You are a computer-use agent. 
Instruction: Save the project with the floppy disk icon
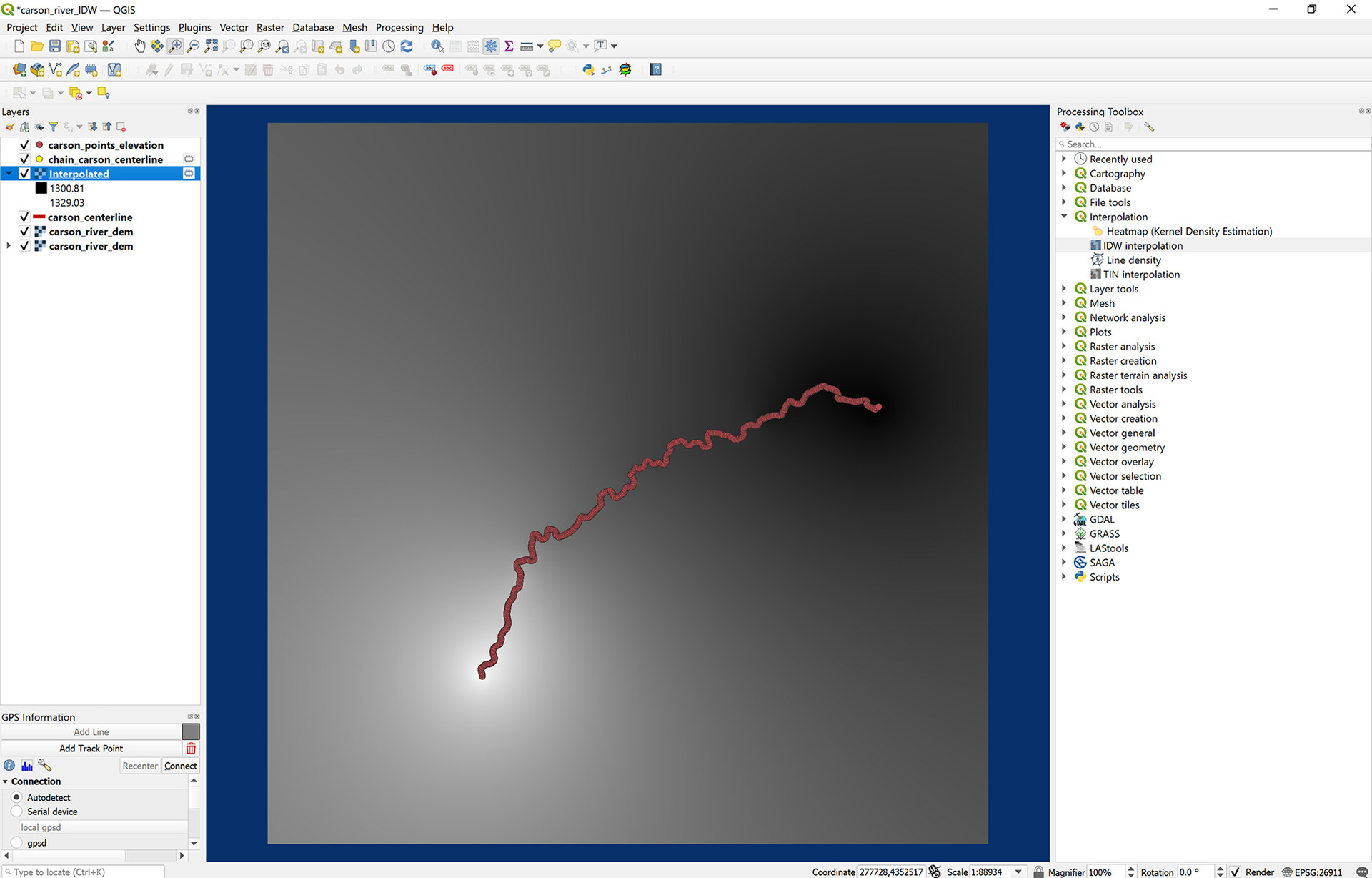[54, 46]
